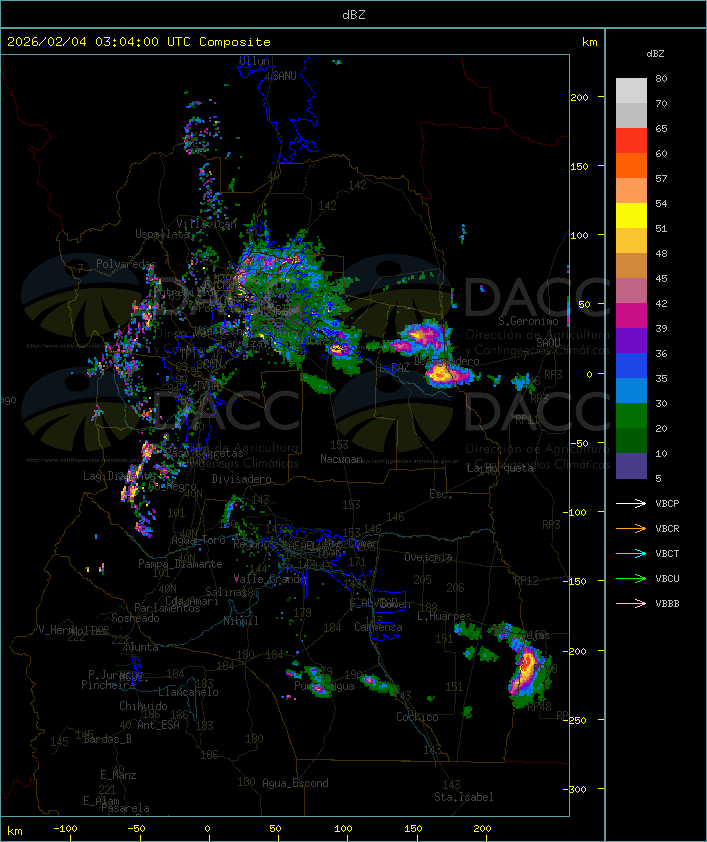Click the VBBB legend label

[667, 604]
